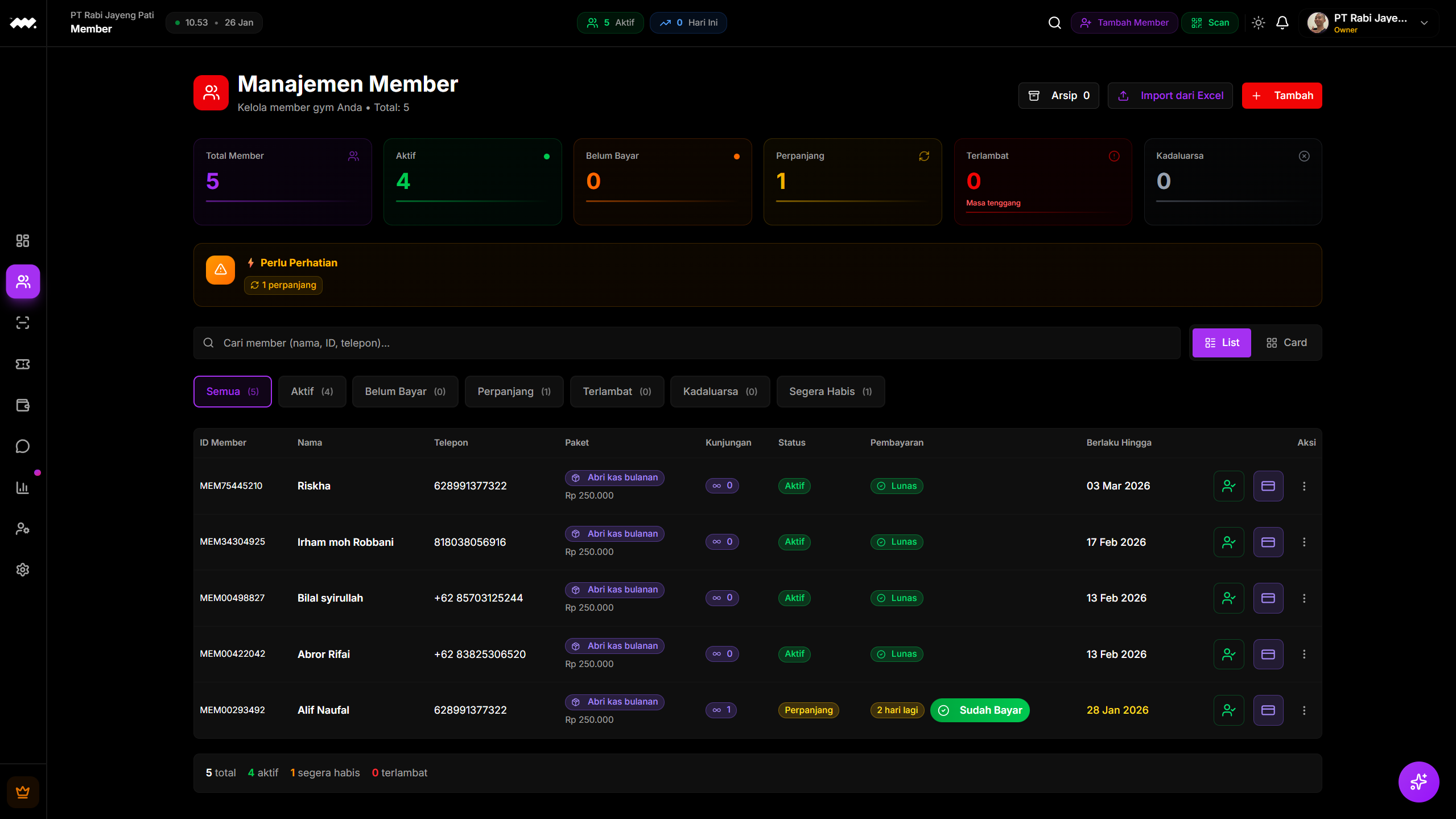The image size is (1456, 819).
Task: Filter members by the Aktif tab
Action: pyautogui.click(x=311, y=391)
